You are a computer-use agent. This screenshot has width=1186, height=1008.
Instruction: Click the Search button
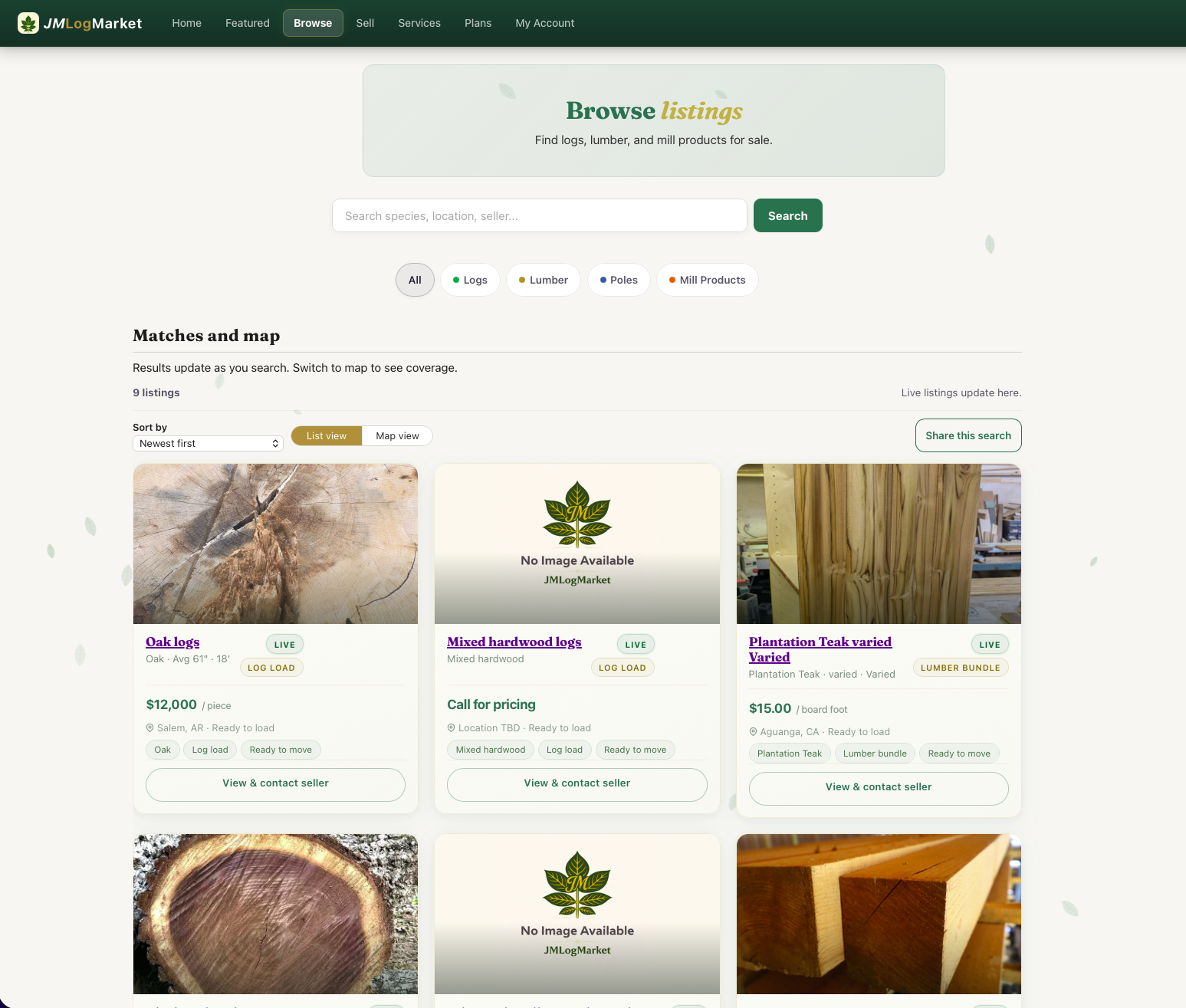(x=787, y=215)
